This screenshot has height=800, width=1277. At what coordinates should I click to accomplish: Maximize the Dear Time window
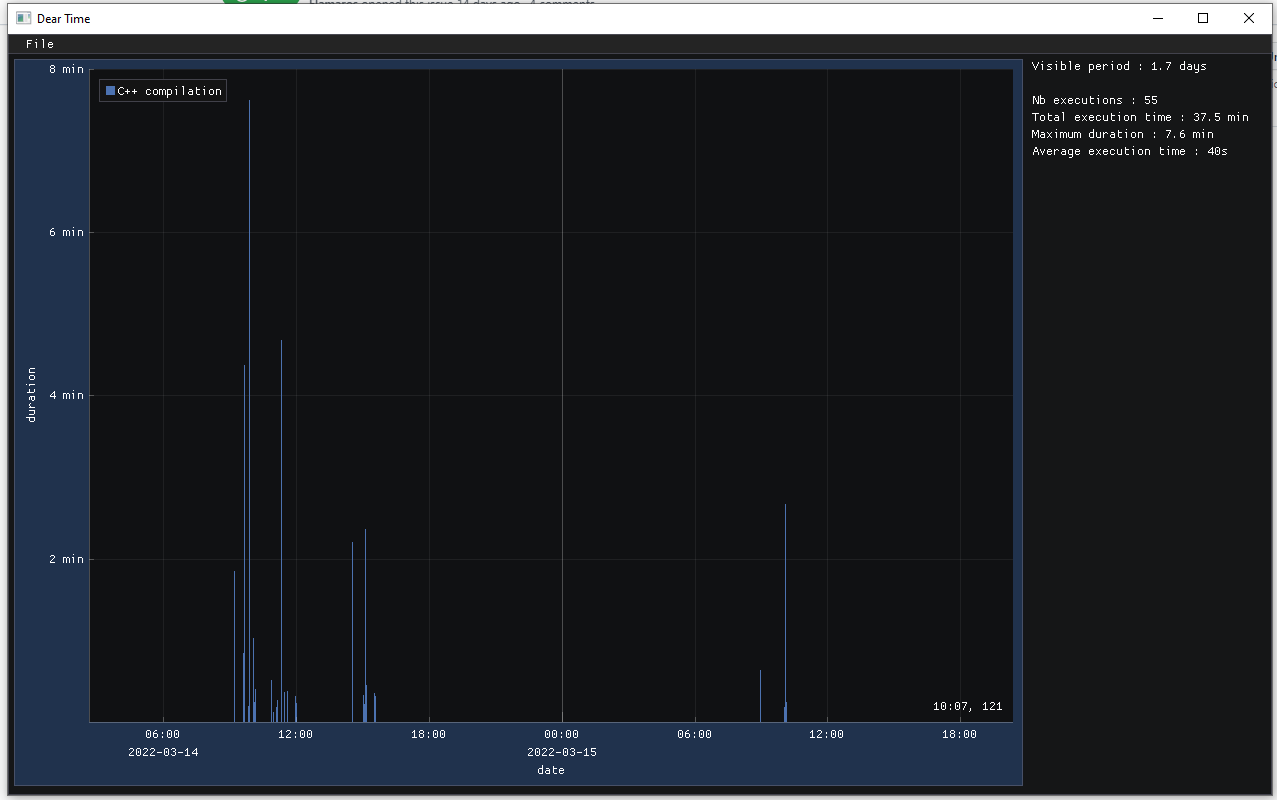click(1203, 18)
